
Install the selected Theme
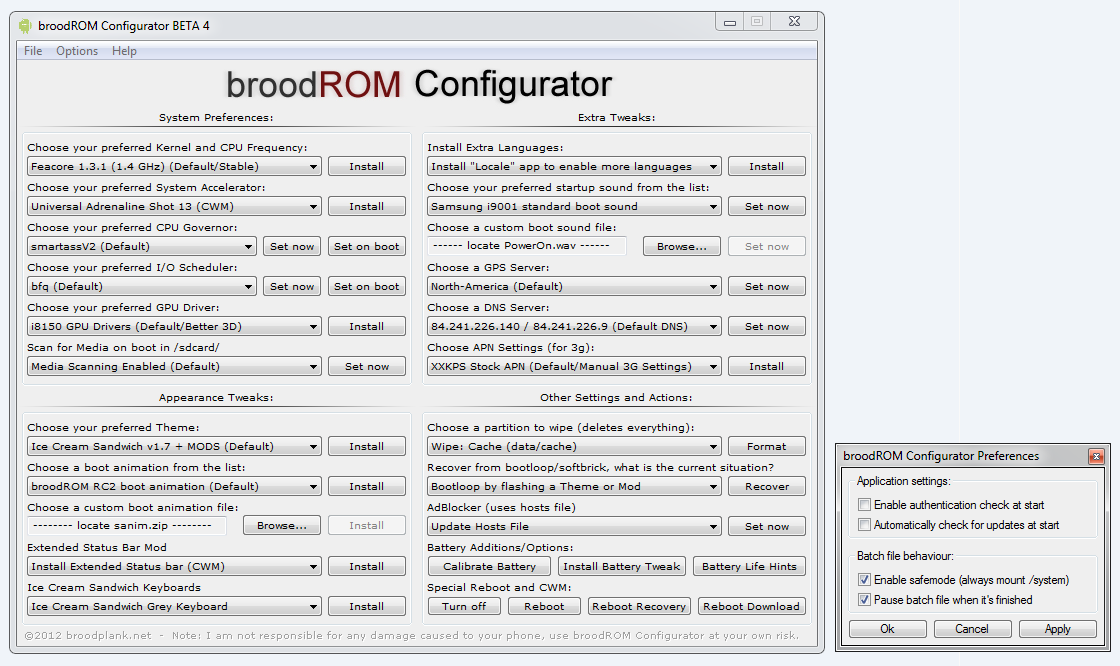[366, 447]
